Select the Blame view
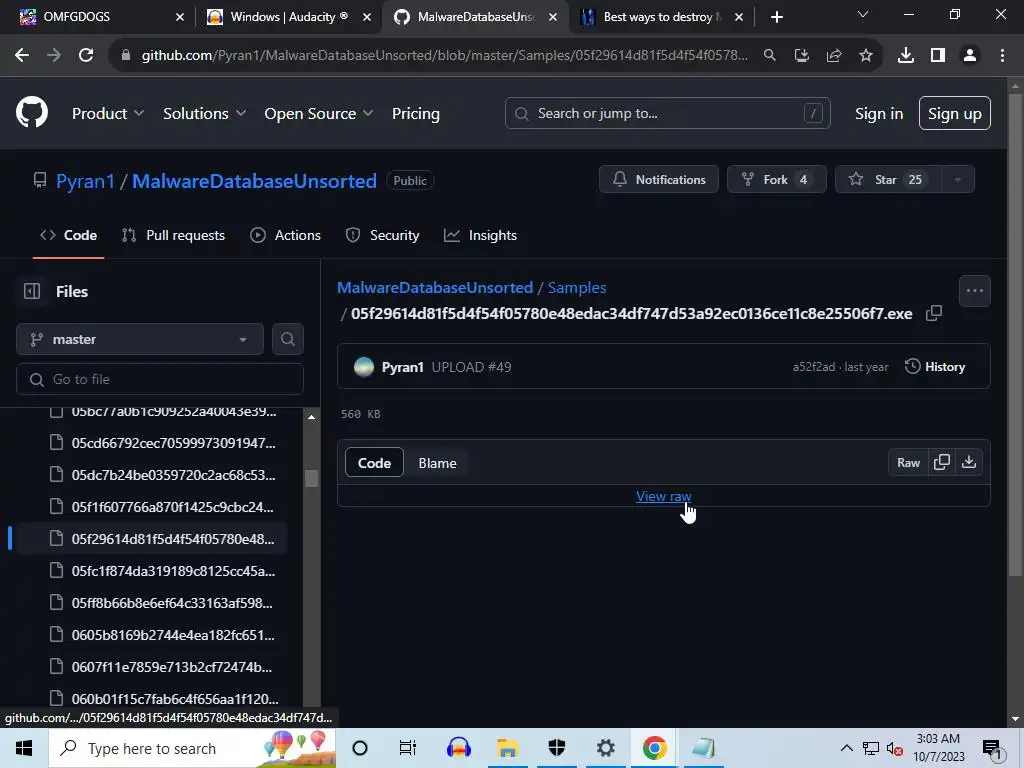 click(x=438, y=463)
